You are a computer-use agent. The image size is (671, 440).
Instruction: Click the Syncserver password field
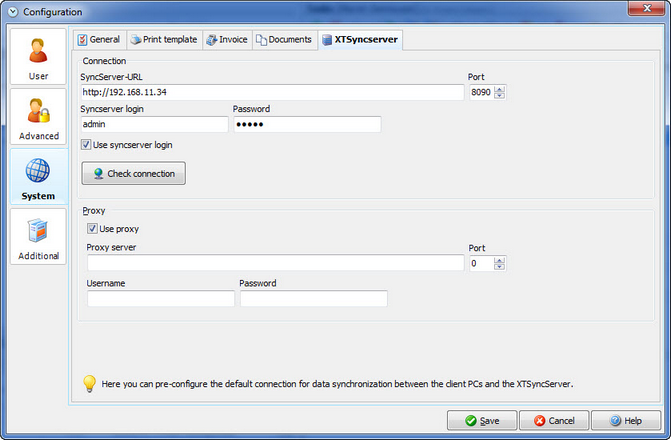pyautogui.click(x=307, y=125)
